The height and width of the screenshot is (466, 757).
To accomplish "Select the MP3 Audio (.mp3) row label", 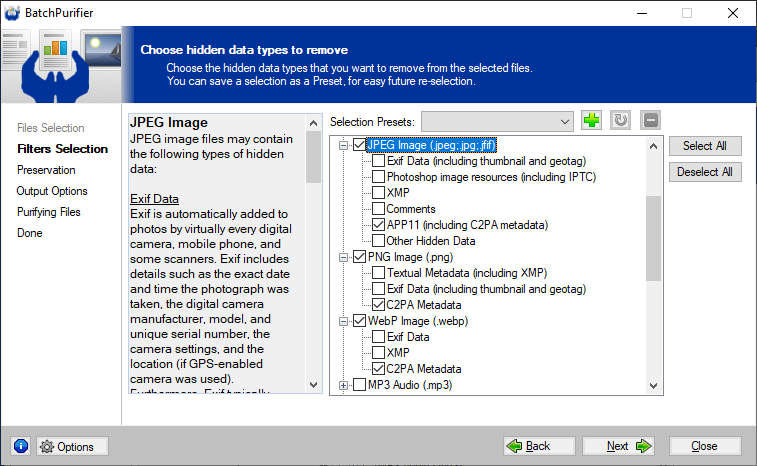I will click(x=410, y=385).
